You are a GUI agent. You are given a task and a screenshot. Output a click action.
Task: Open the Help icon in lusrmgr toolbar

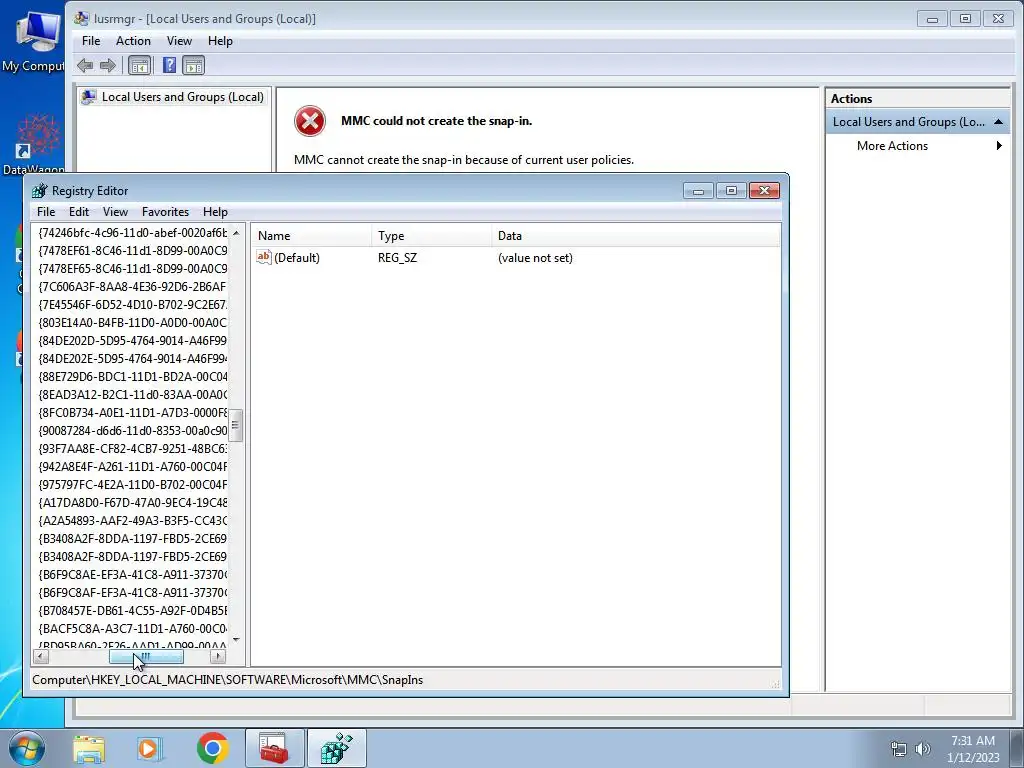(x=169, y=65)
